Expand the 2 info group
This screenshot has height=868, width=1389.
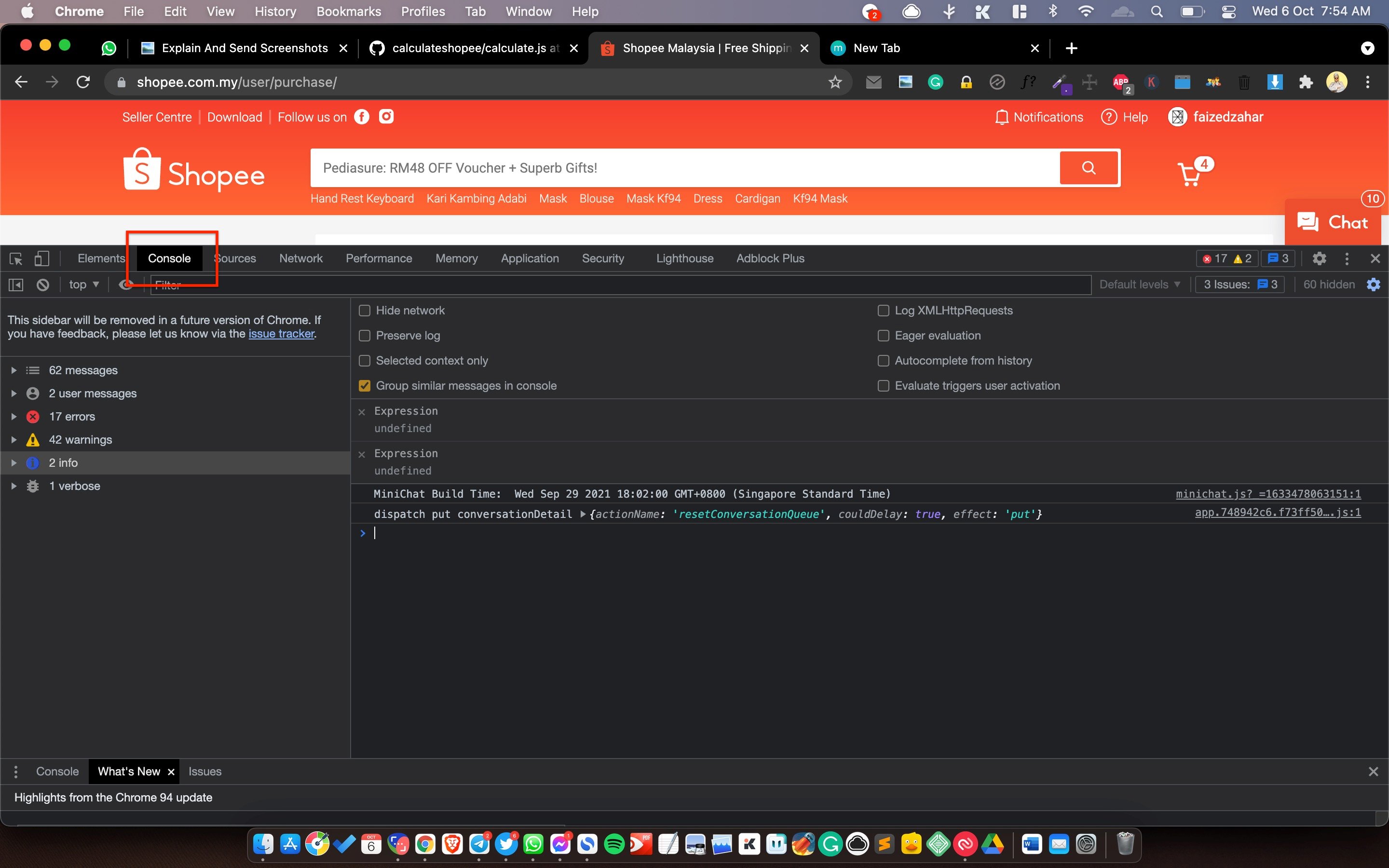pyautogui.click(x=14, y=463)
